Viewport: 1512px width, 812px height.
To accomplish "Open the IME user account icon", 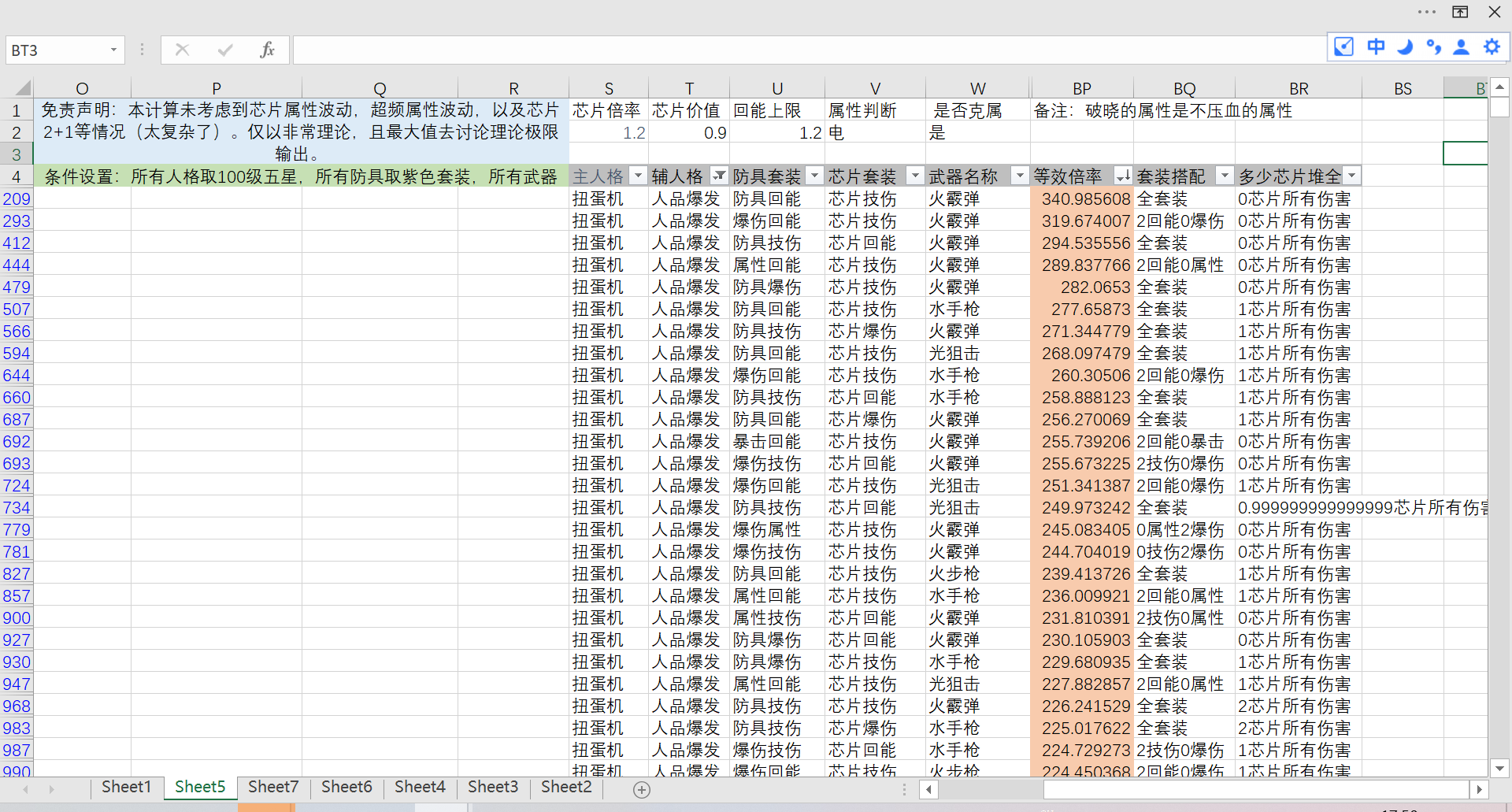I will [x=1462, y=46].
